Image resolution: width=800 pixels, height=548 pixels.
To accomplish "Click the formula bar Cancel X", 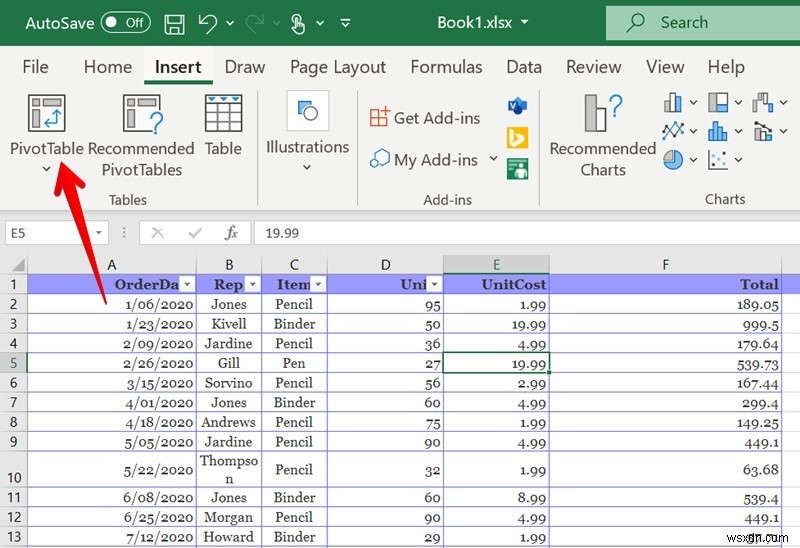I will pos(158,233).
